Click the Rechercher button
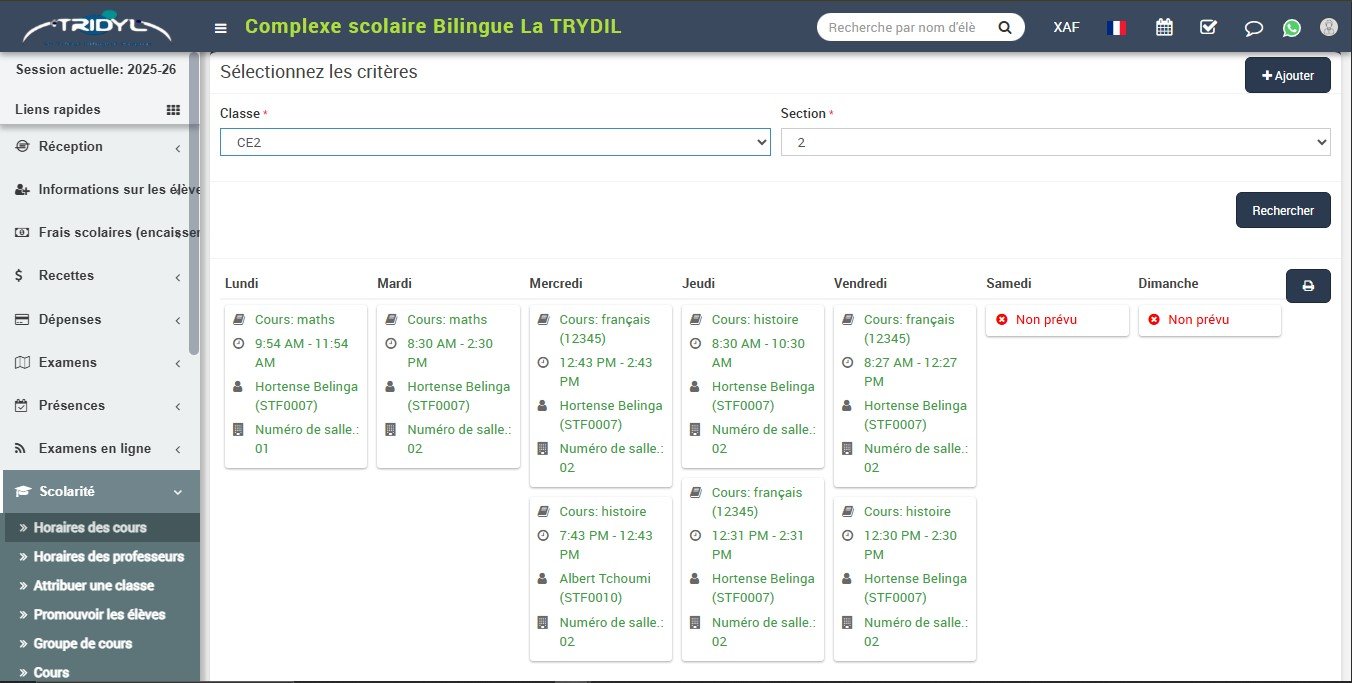The width and height of the screenshot is (1352, 683). [1283, 211]
